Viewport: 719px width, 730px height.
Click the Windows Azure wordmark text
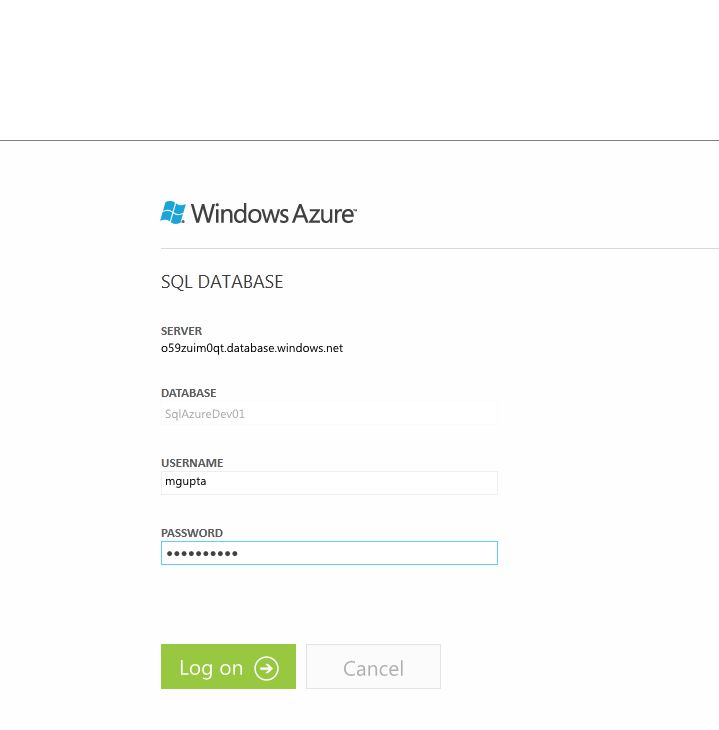coord(274,214)
